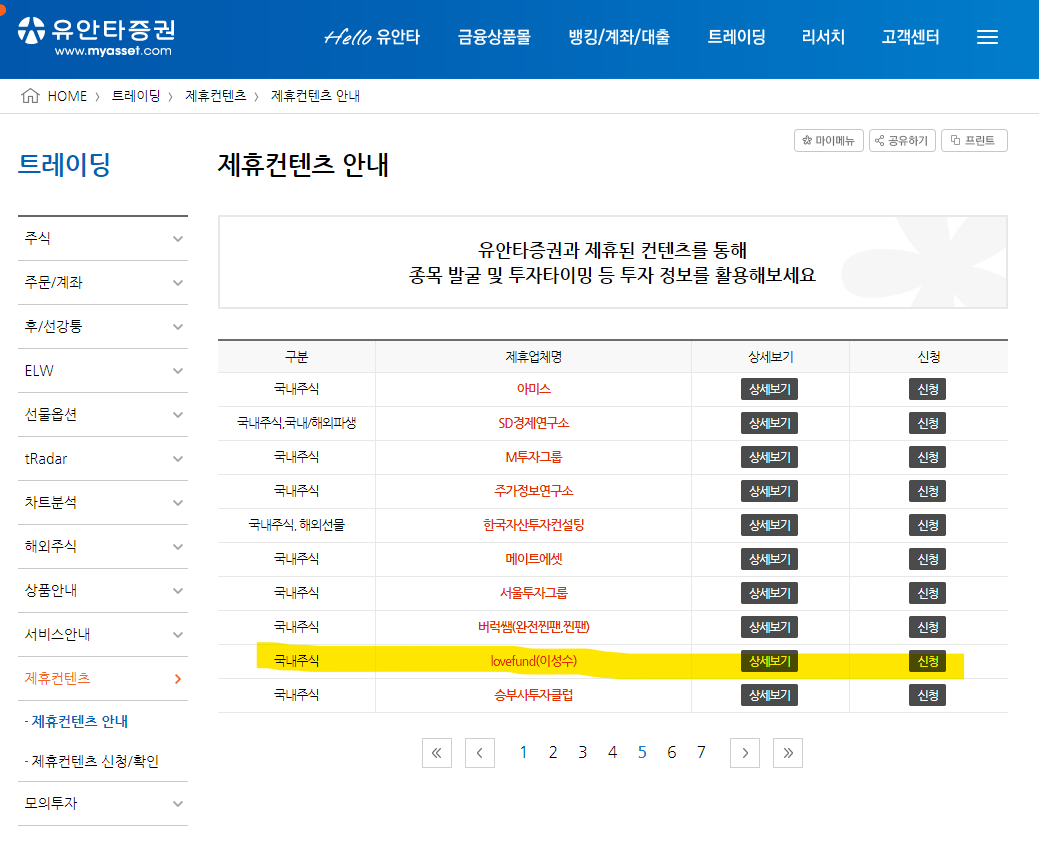Go to page 4
Image resolution: width=1039 pixels, height=843 pixels.
click(x=612, y=753)
